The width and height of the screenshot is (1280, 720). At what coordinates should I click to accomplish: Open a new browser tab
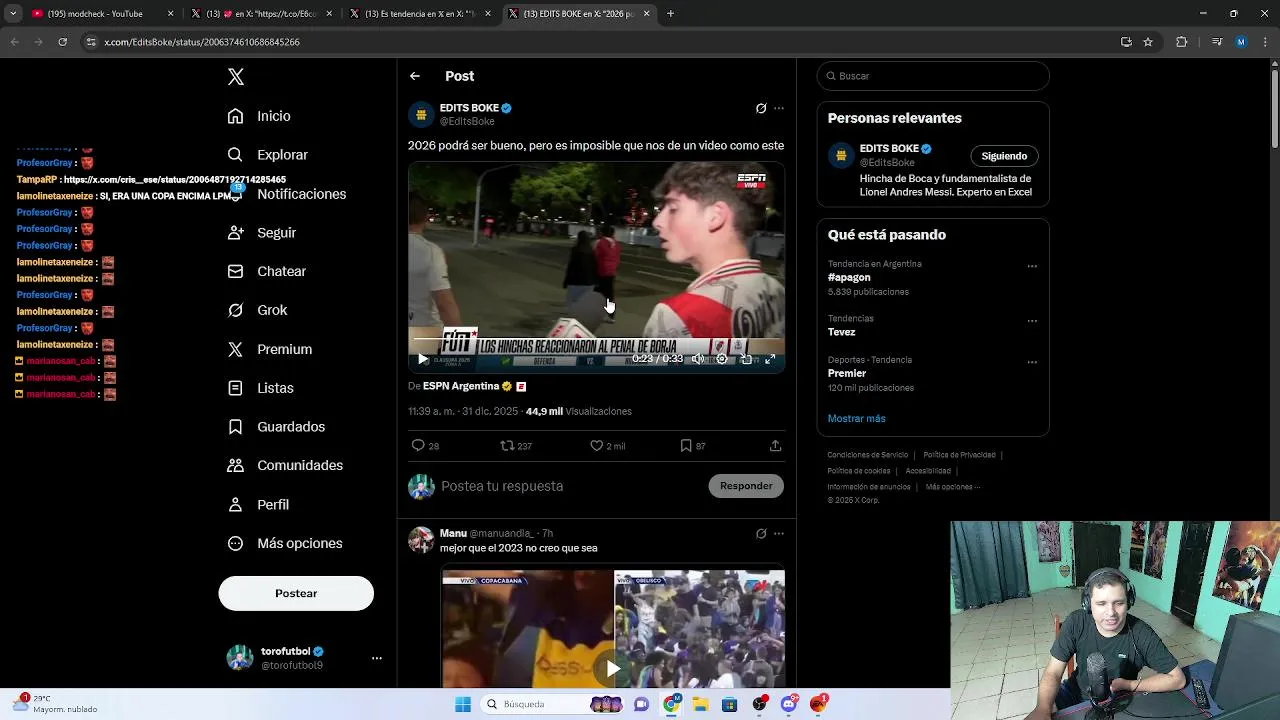coord(670,14)
